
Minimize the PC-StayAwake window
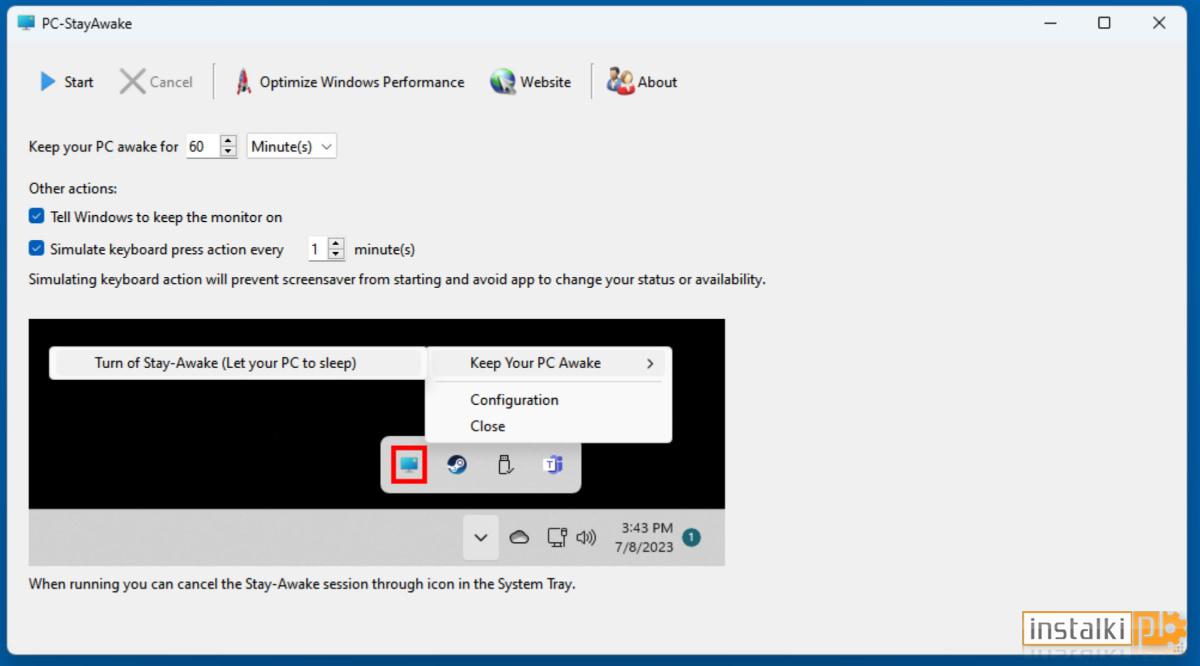[x=1049, y=23]
